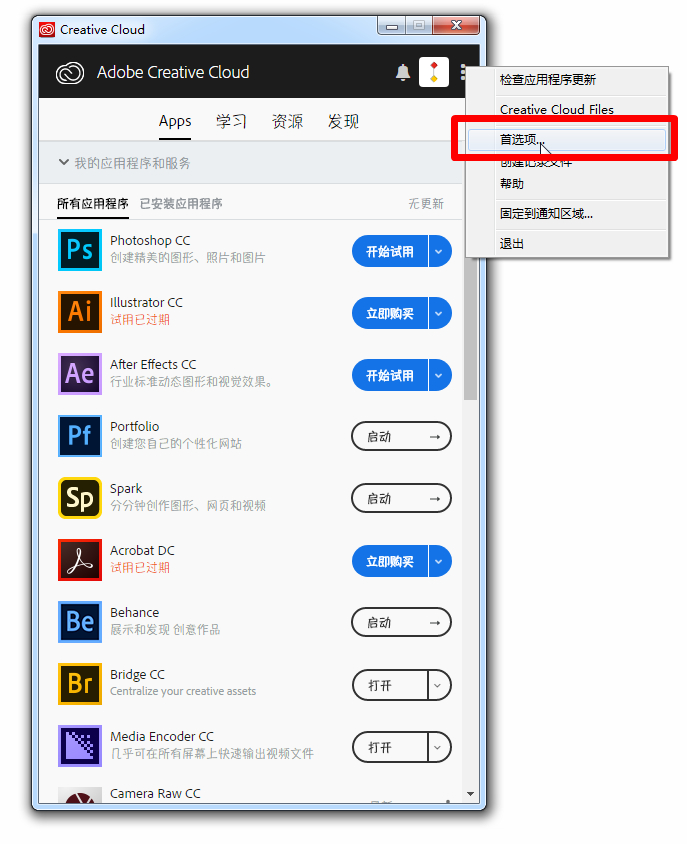Click the Behance Be app icon
687x844 pixels.
(x=80, y=622)
